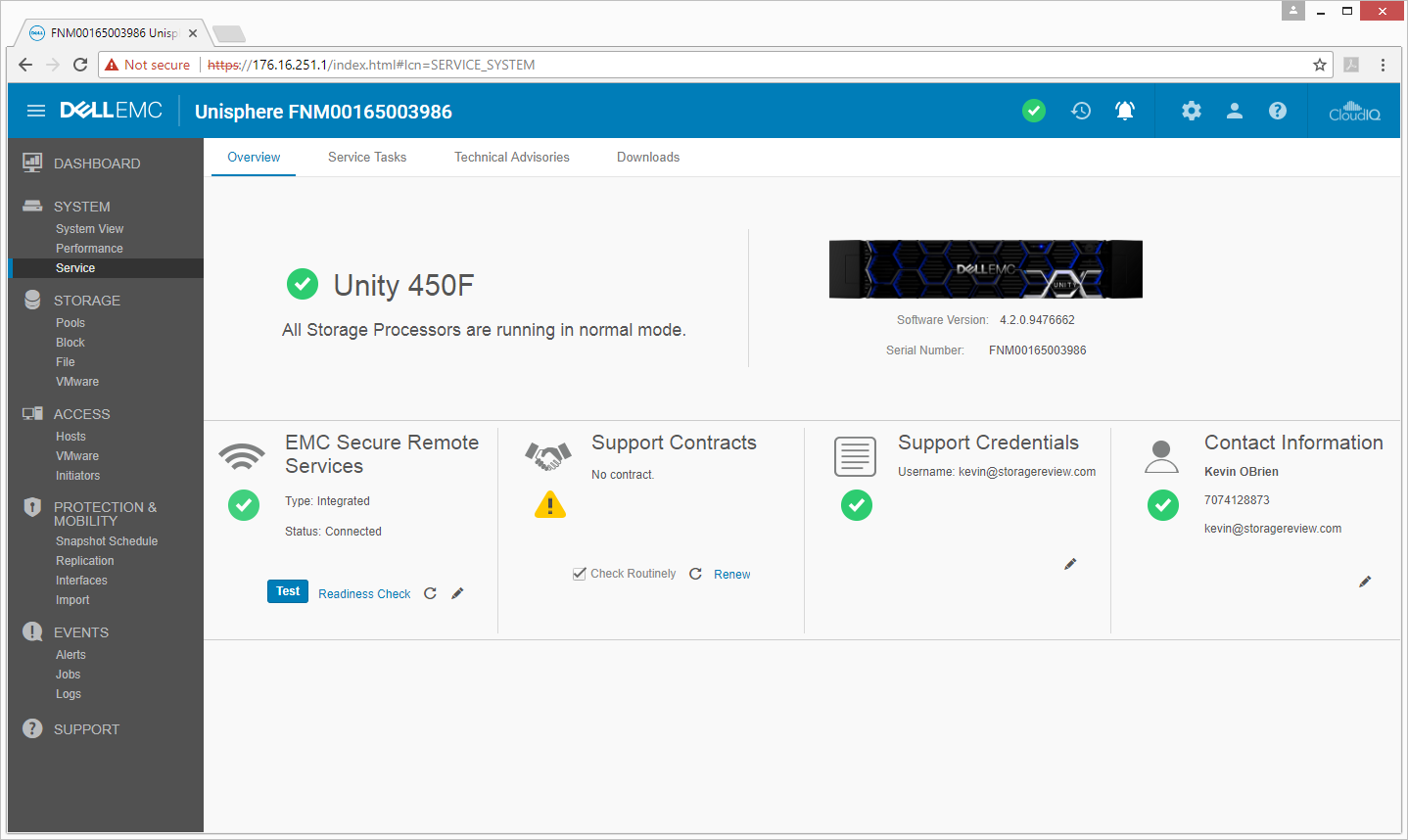Viewport: 1408px width, 840px height.
Task: Open the Replication page
Action: 85,561
